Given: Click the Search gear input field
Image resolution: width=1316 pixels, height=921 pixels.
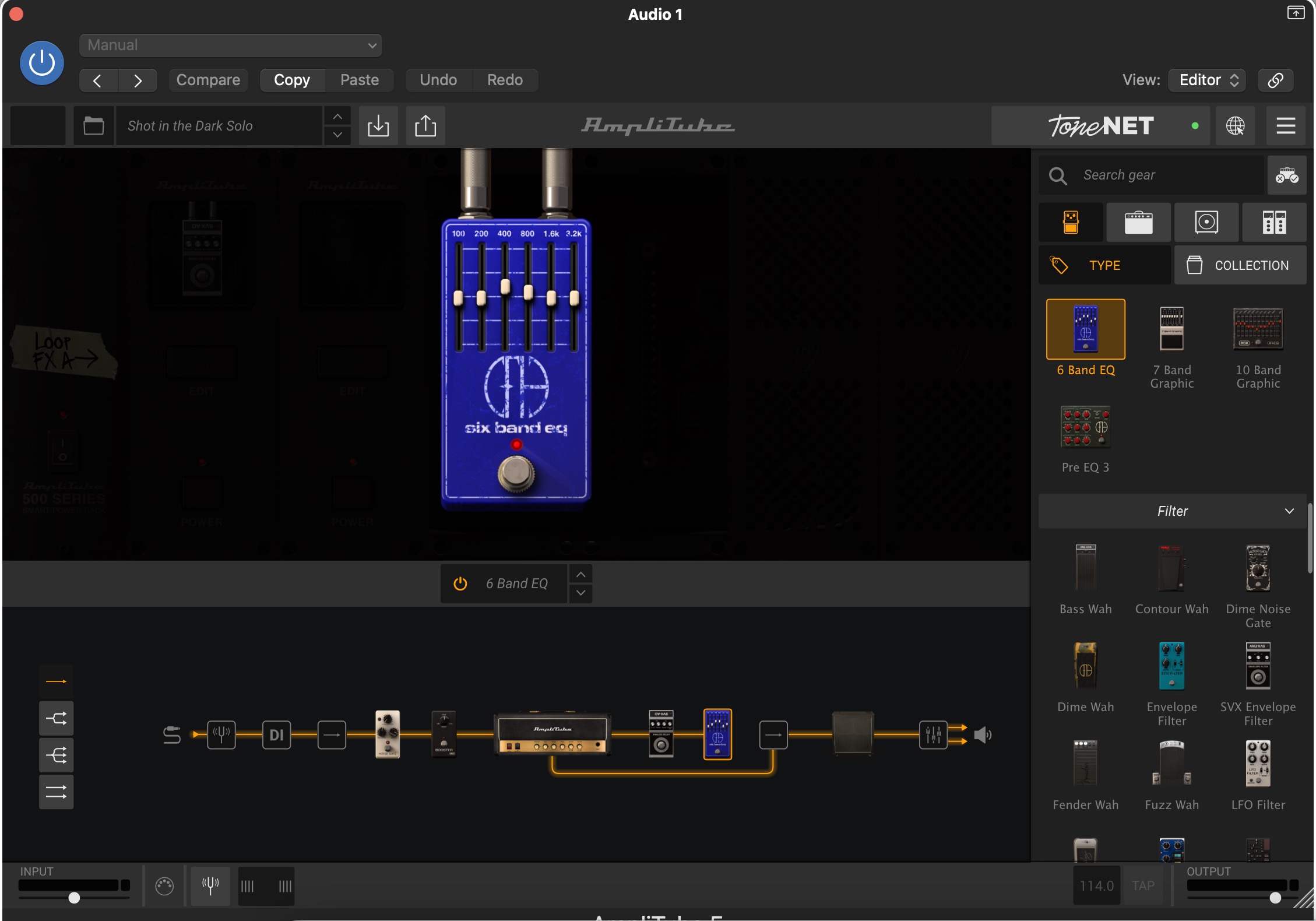Looking at the screenshot, I should click(x=1152, y=175).
